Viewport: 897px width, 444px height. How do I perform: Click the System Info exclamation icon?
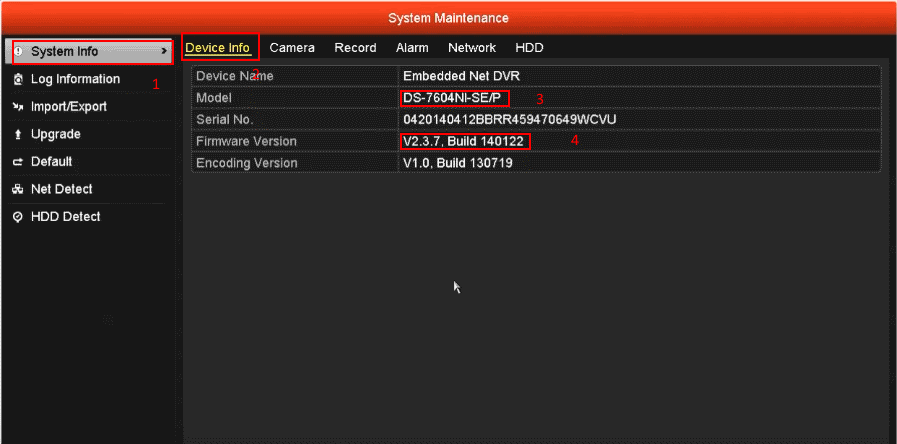18,51
